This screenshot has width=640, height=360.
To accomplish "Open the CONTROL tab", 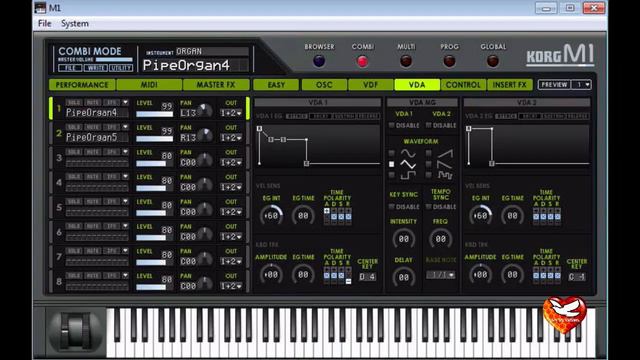I will (463, 84).
